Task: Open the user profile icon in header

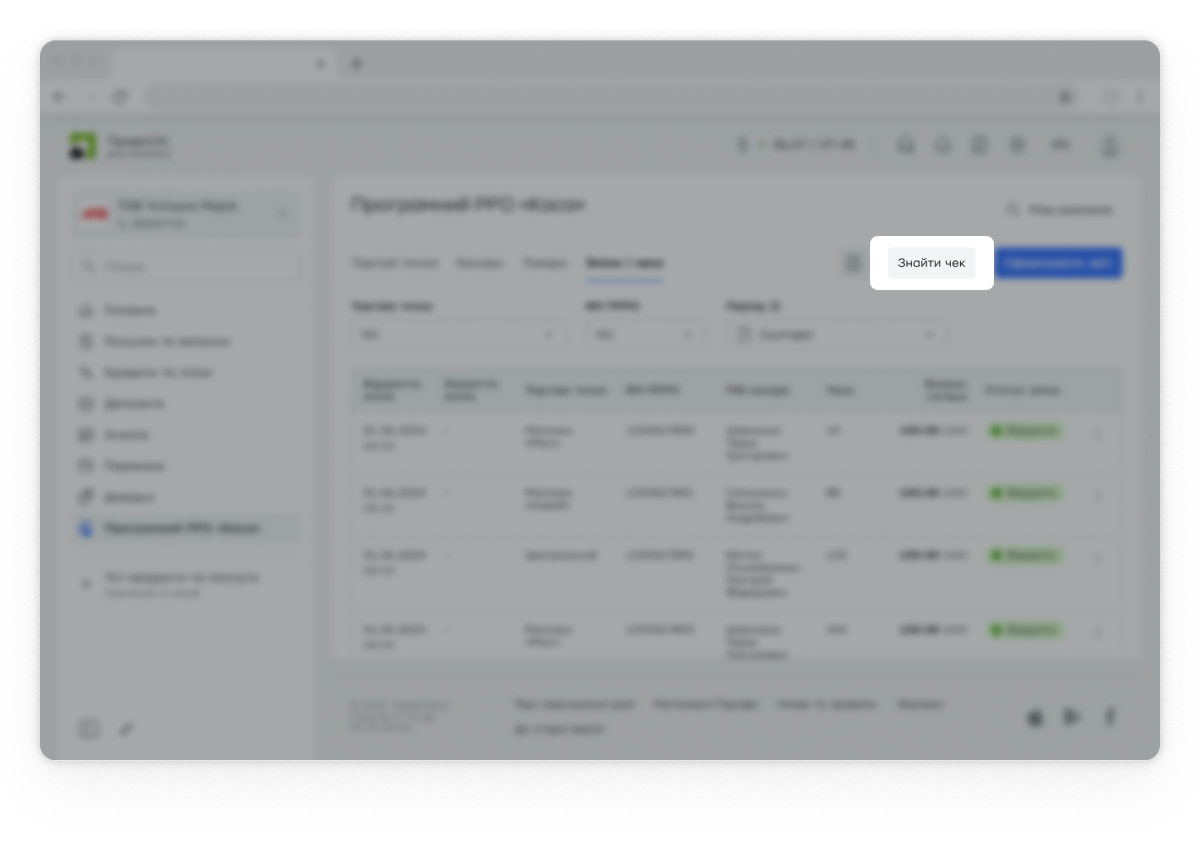Action: pos(1109,146)
